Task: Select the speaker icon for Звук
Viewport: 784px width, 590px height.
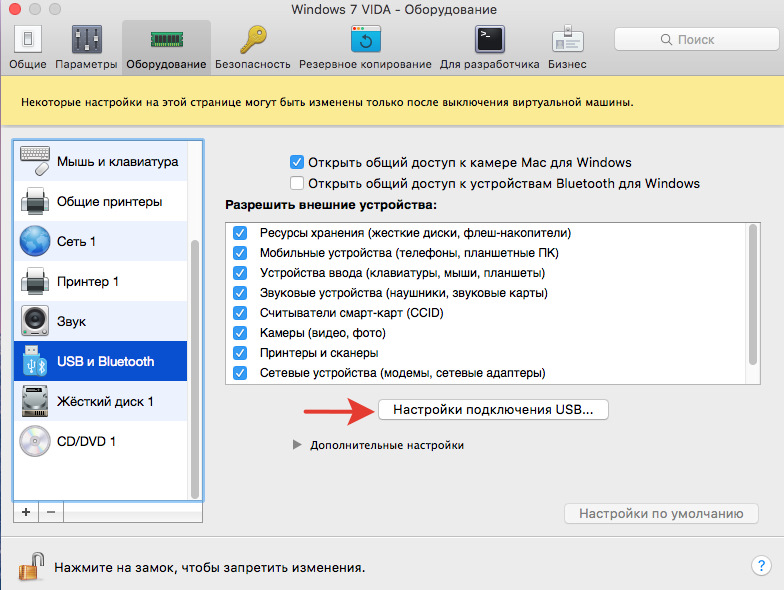Action: (x=34, y=321)
